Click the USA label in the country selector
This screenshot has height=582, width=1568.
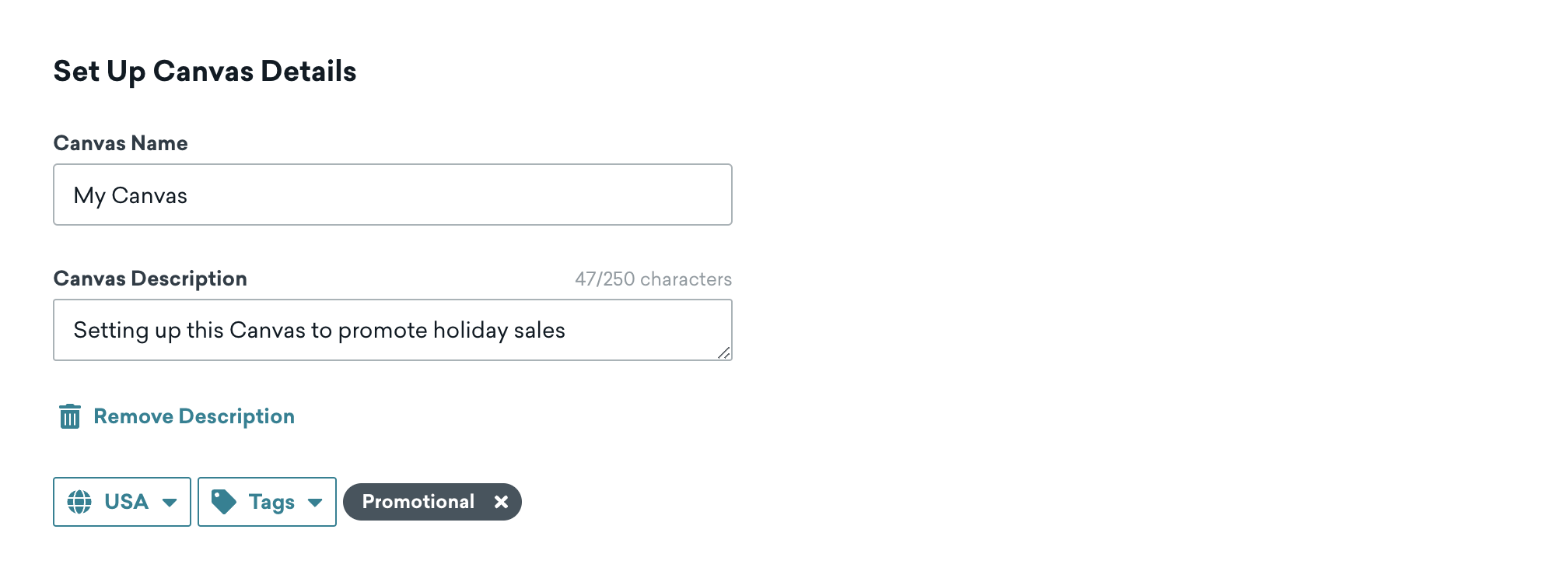(126, 502)
